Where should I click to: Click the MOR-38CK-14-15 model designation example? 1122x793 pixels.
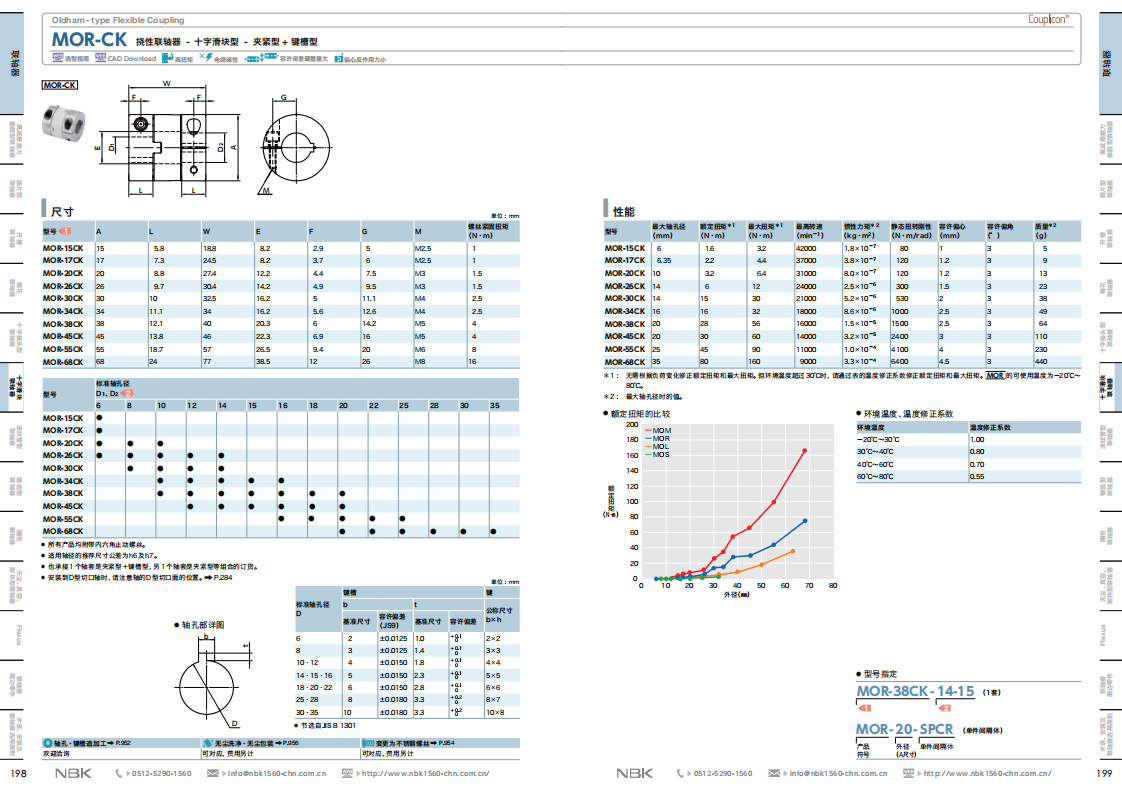pos(915,691)
